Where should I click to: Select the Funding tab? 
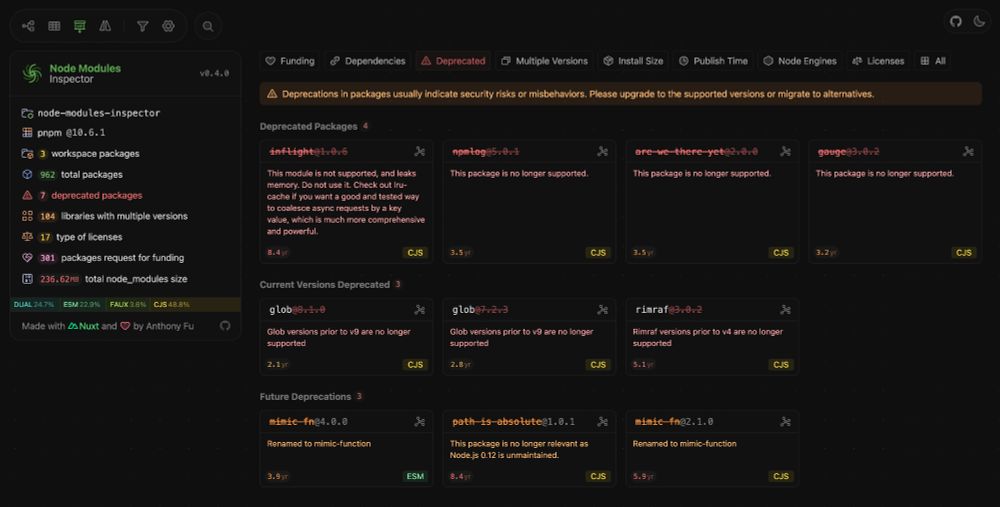point(290,61)
